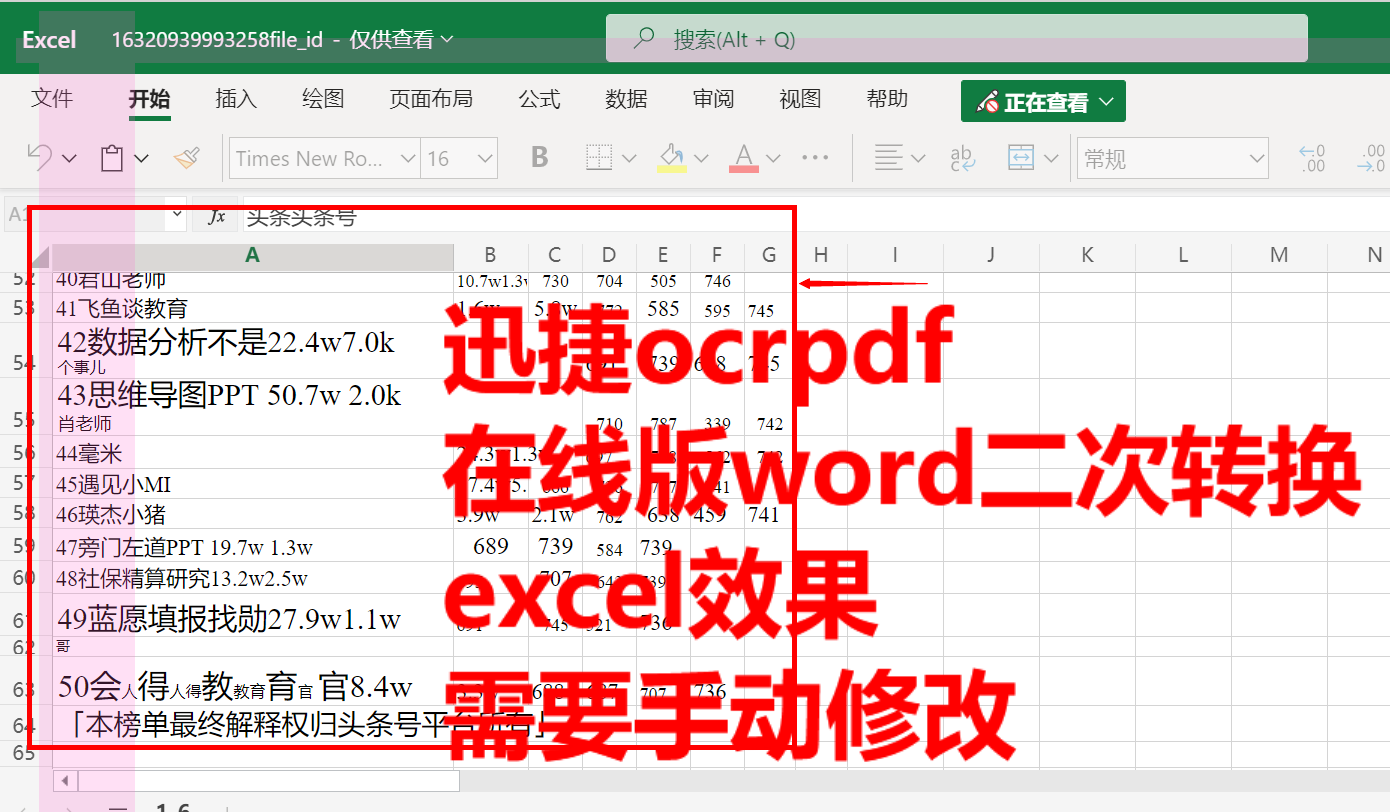Viewport: 1390px width, 812px height.
Task: Show more ribbon options (three dots)
Action: click(x=816, y=158)
